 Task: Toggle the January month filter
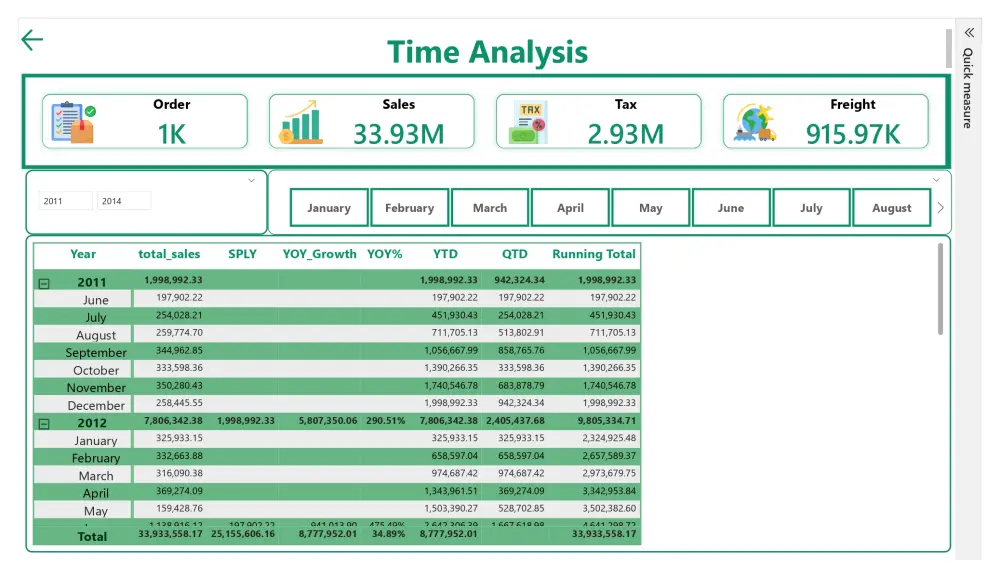coord(329,207)
